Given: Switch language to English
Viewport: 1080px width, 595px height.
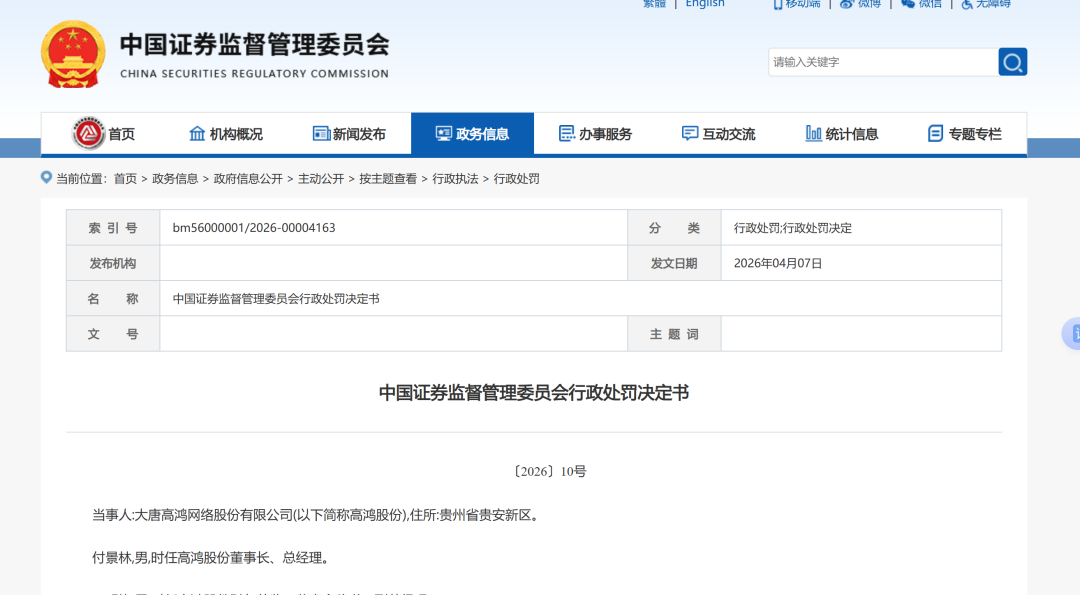Looking at the screenshot, I should [705, 4].
